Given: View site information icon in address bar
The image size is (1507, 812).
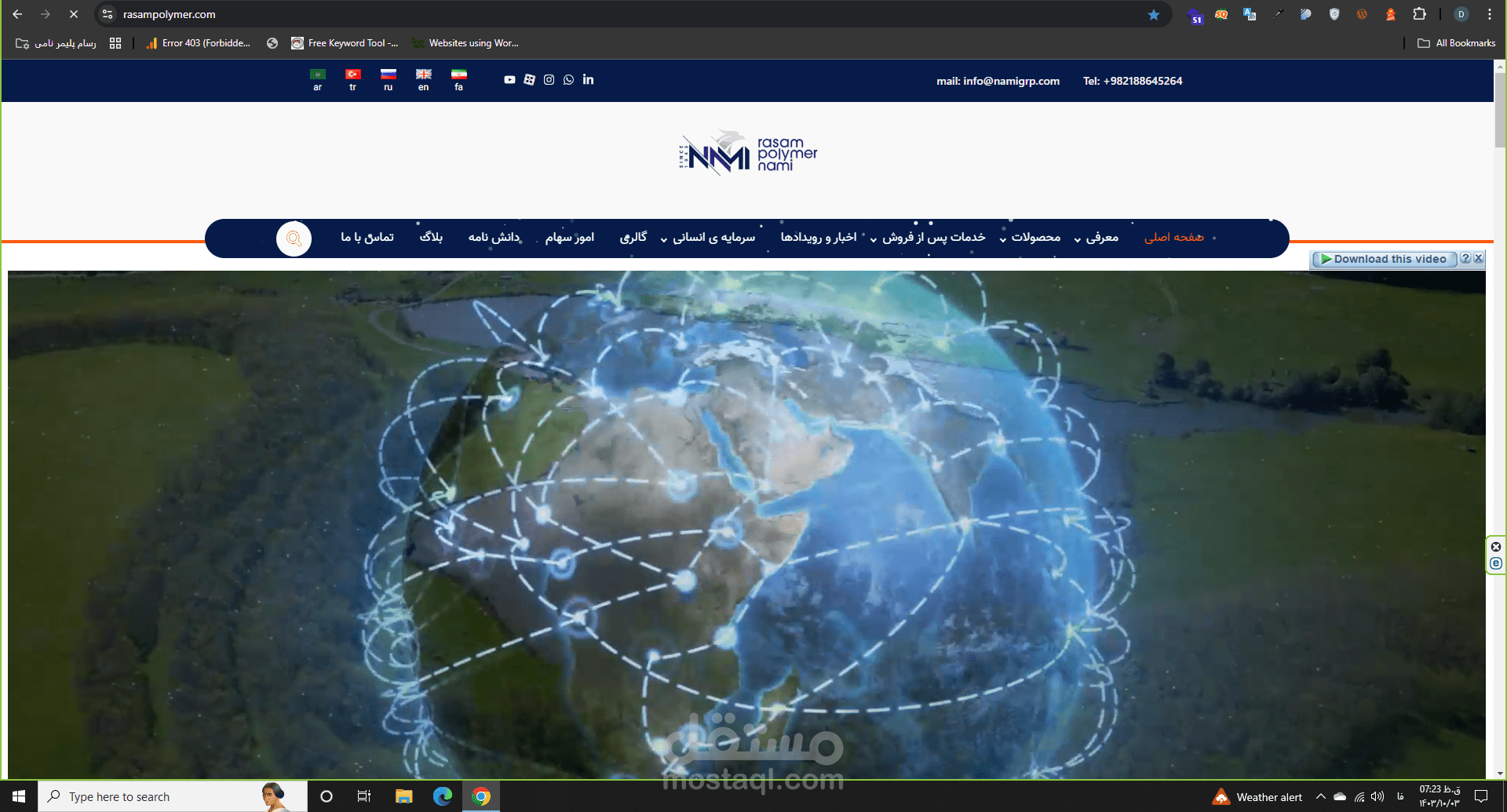Looking at the screenshot, I should point(108,14).
